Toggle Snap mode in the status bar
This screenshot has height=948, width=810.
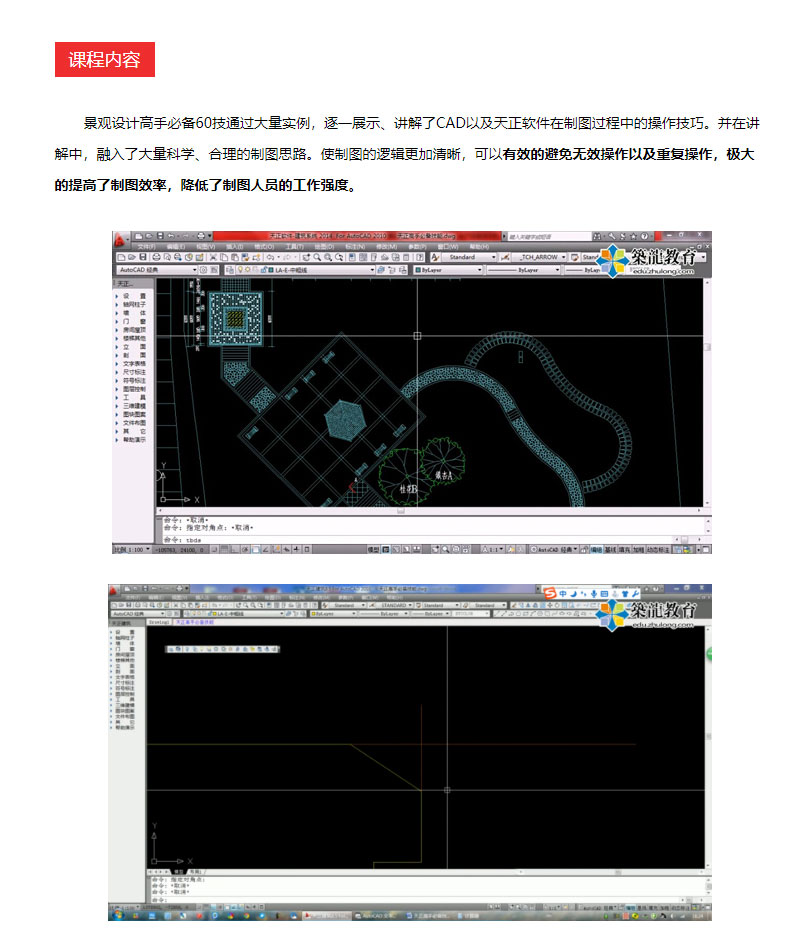tap(215, 549)
